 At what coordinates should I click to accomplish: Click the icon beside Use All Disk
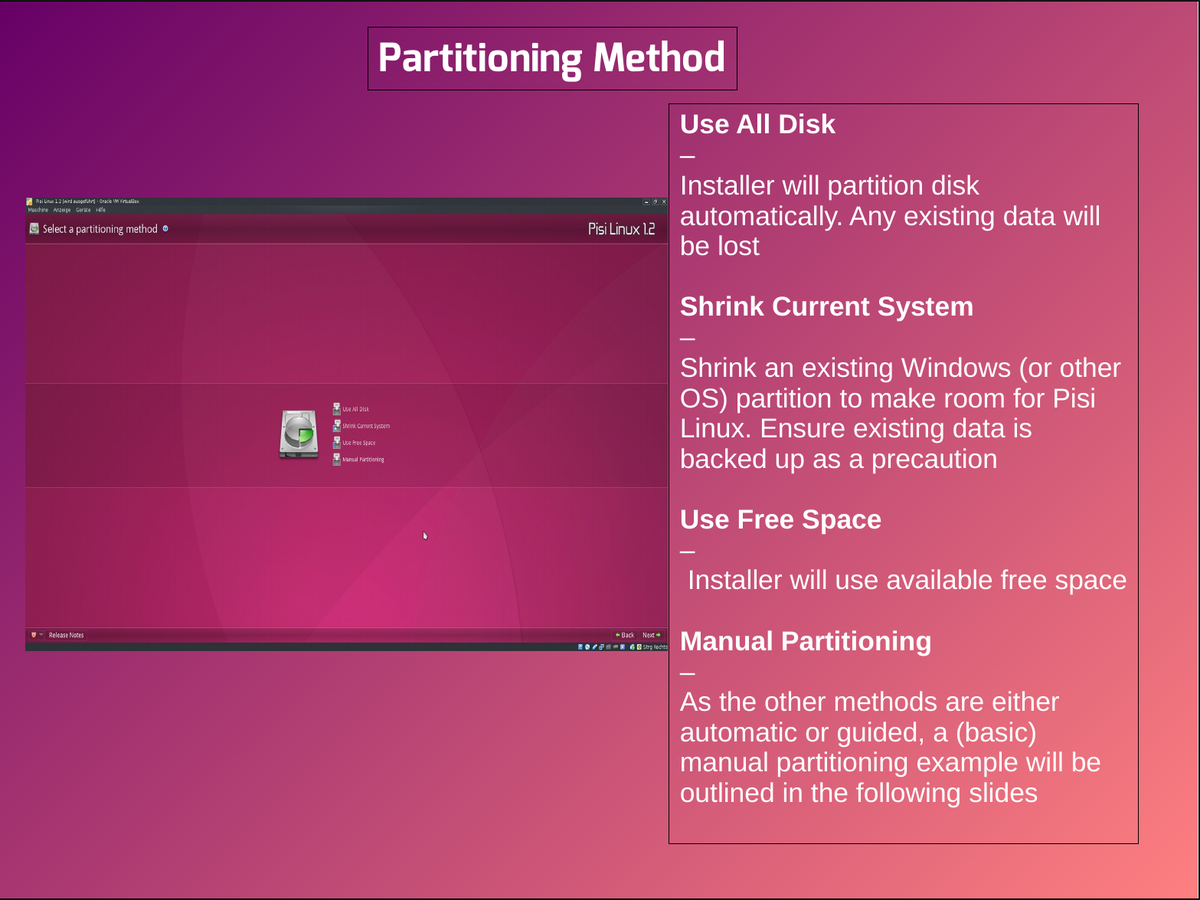(x=337, y=409)
